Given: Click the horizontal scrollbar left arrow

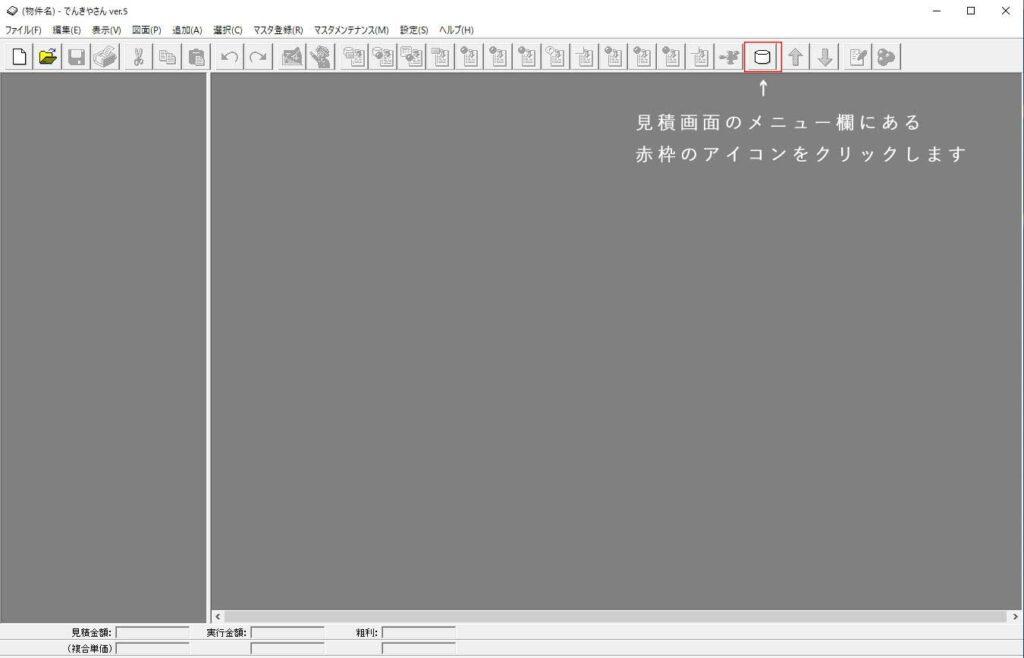Looking at the screenshot, I should point(218,616).
